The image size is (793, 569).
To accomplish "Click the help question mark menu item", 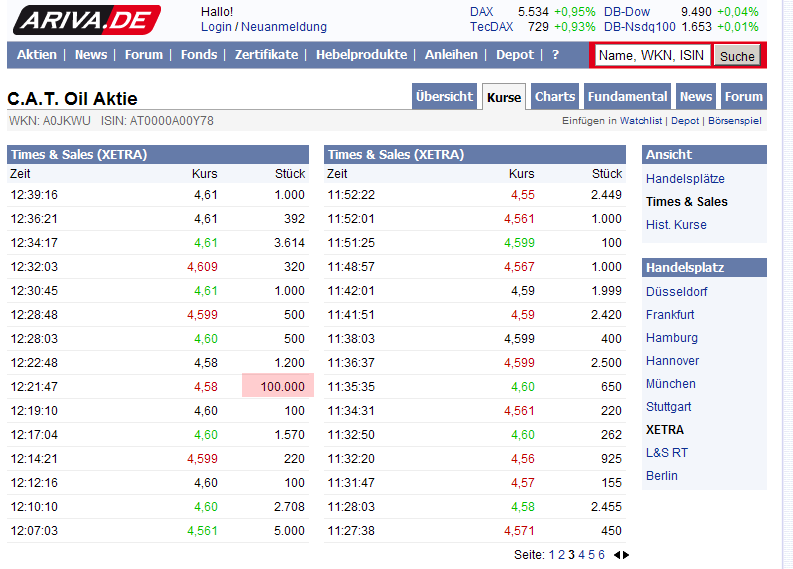I will point(556,55).
